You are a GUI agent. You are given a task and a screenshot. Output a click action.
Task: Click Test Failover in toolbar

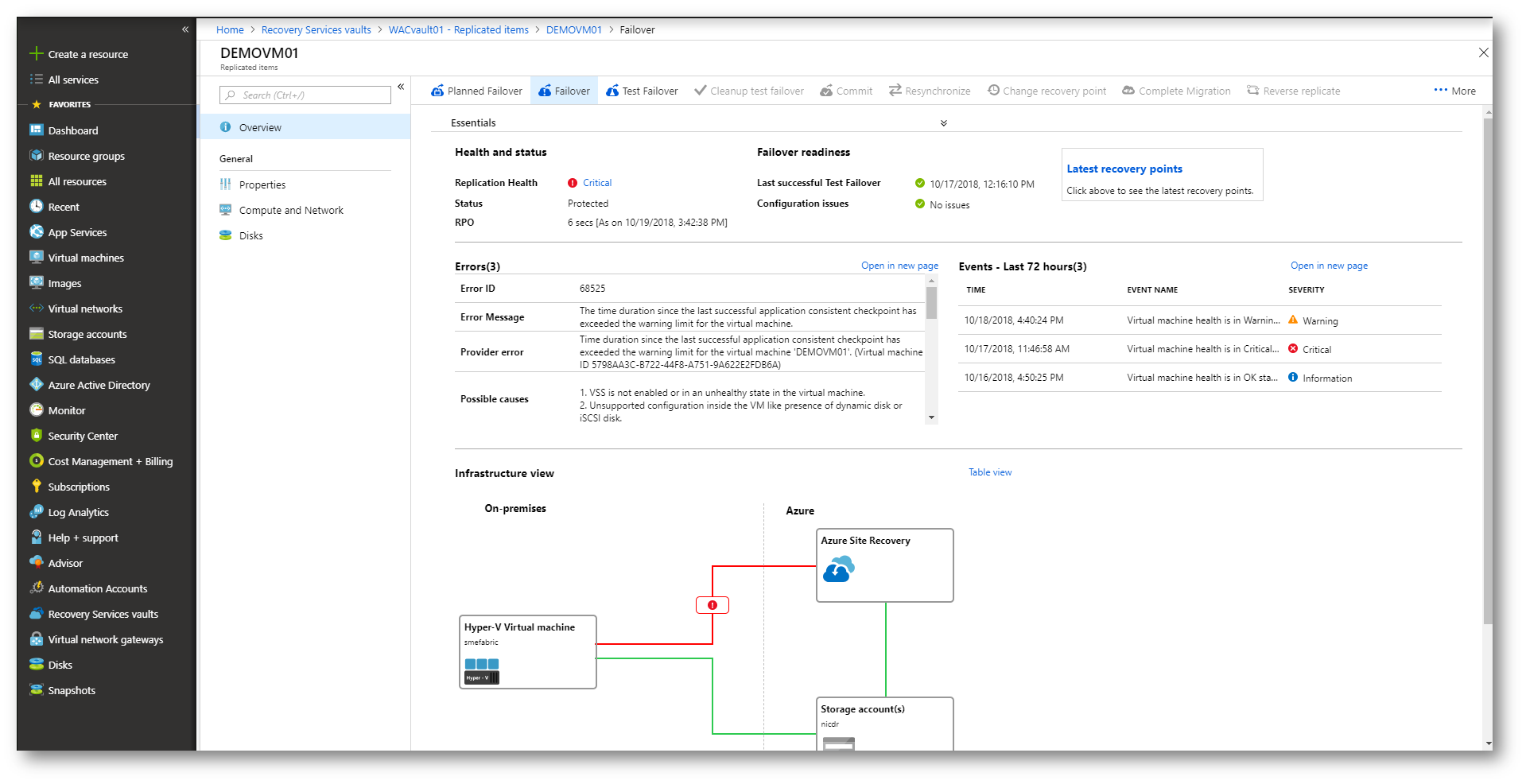click(x=642, y=91)
